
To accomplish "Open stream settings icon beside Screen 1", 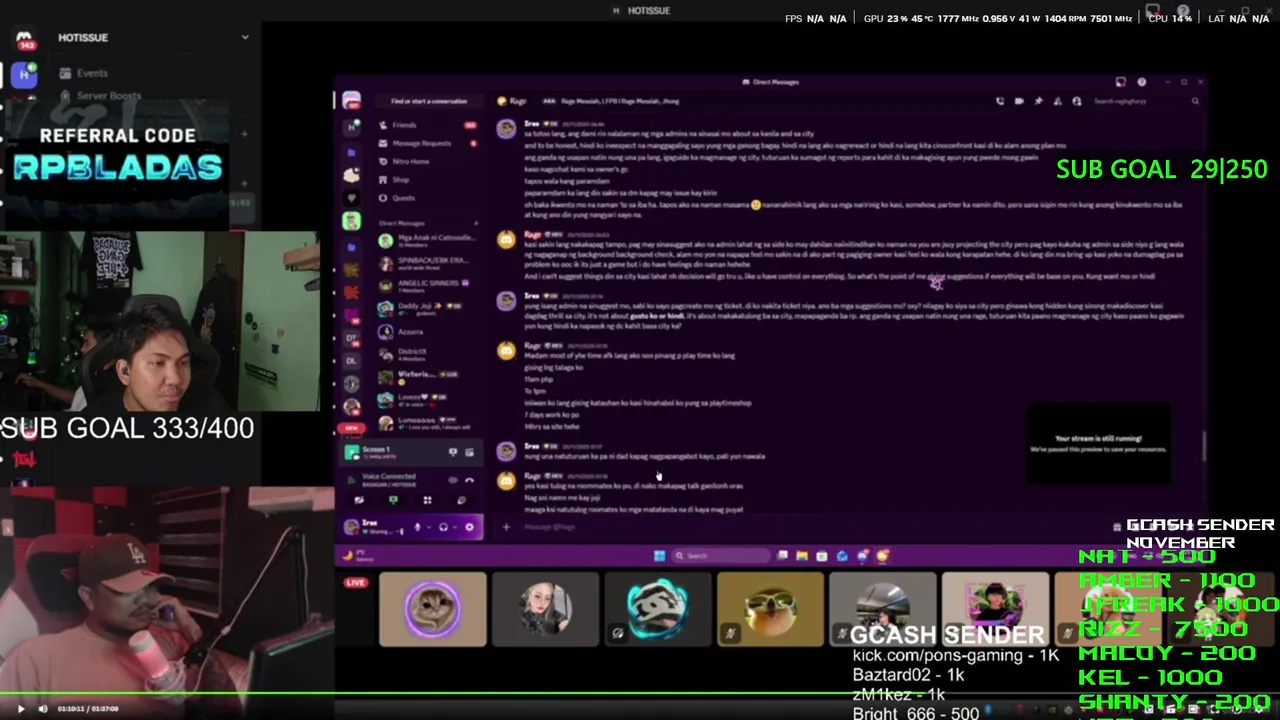I will 469,452.
